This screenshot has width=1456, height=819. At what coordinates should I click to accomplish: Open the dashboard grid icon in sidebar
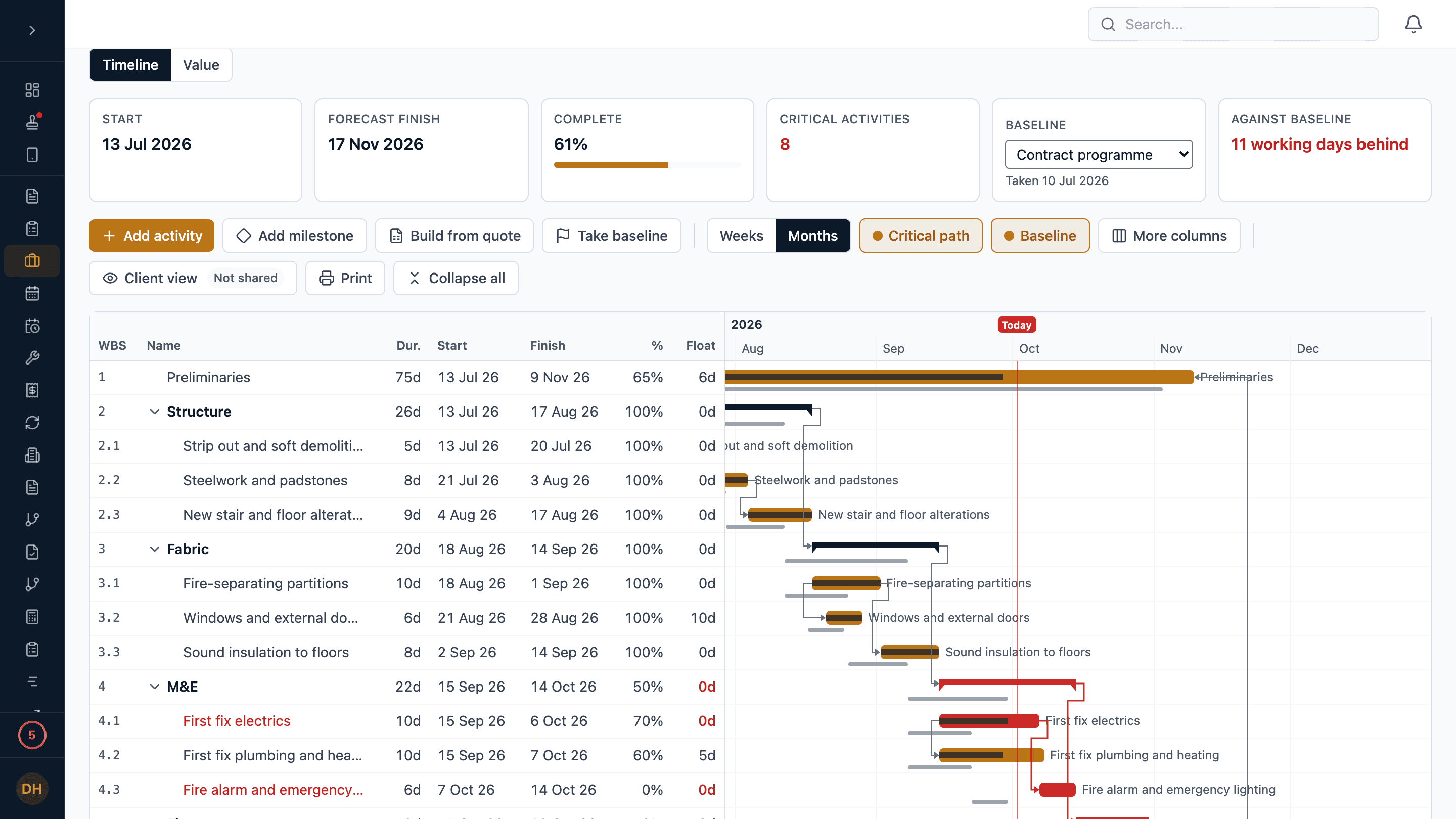click(x=32, y=90)
